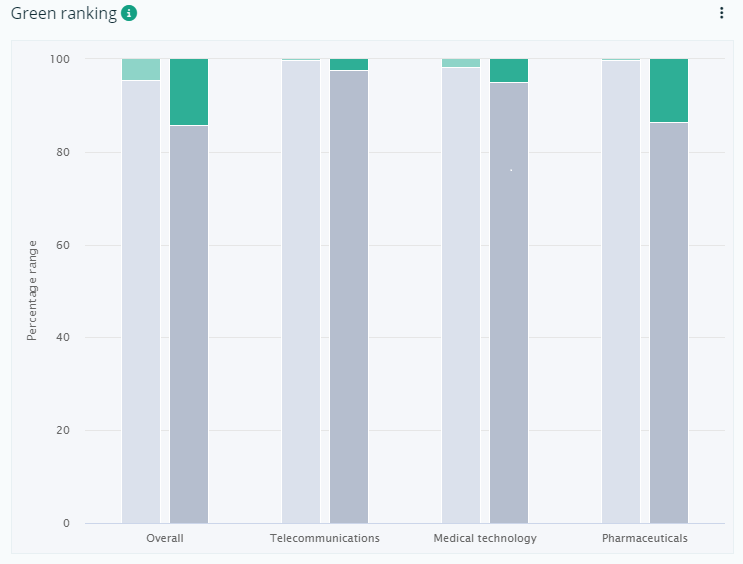Click Medical technology dark gray bar
This screenshot has width=743, height=564.
(x=509, y=303)
